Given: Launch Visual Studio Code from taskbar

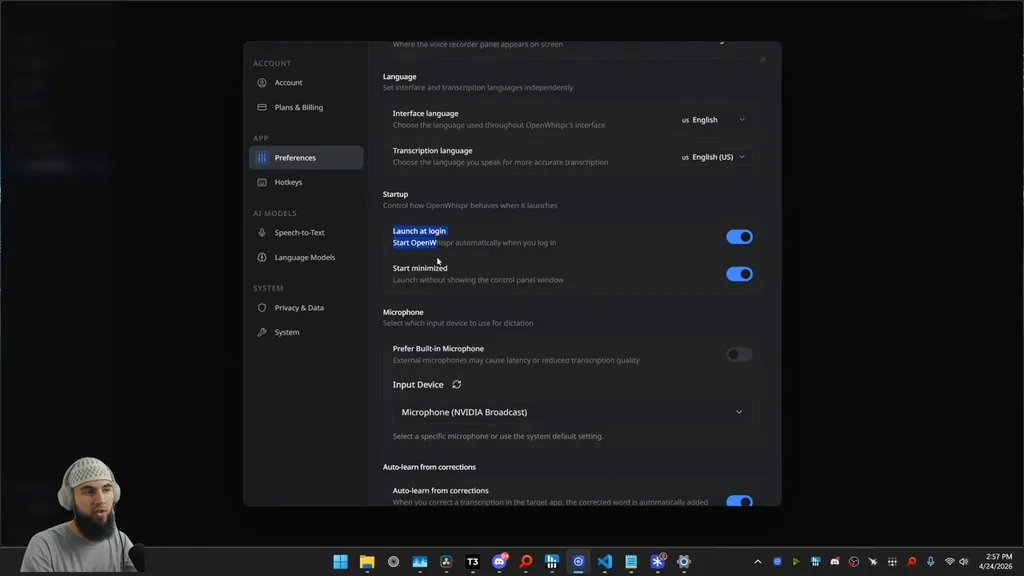Looking at the screenshot, I should pyautogui.click(x=605, y=562).
